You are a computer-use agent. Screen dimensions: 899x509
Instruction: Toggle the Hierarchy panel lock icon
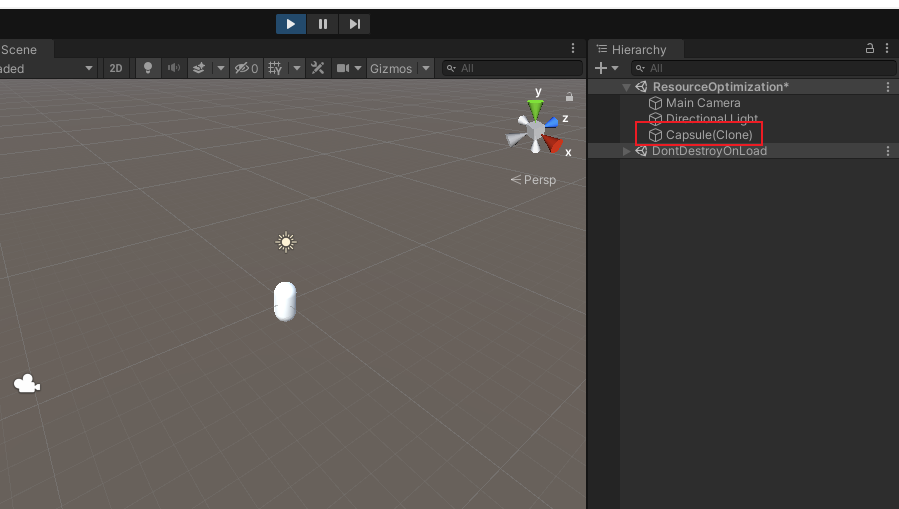point(870,48)
